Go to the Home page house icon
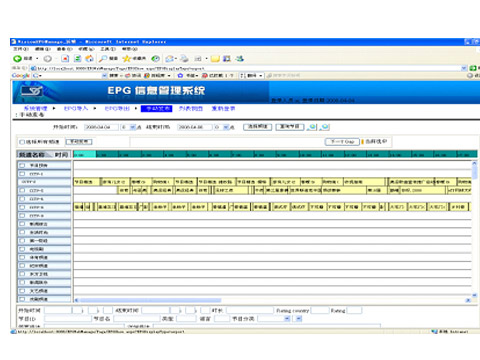This screenshot has height=360, width=480. click(x=89, y=59)
